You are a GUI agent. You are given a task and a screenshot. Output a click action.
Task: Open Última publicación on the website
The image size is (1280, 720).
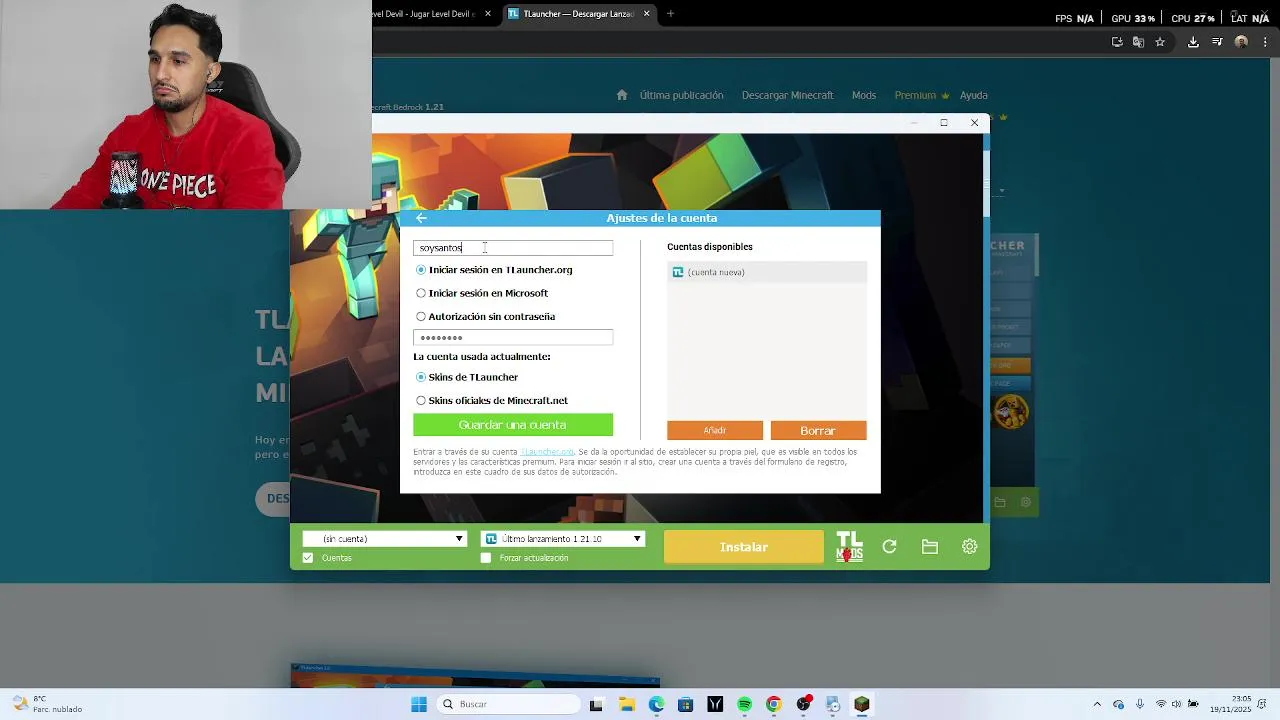[x=681, y=95]
